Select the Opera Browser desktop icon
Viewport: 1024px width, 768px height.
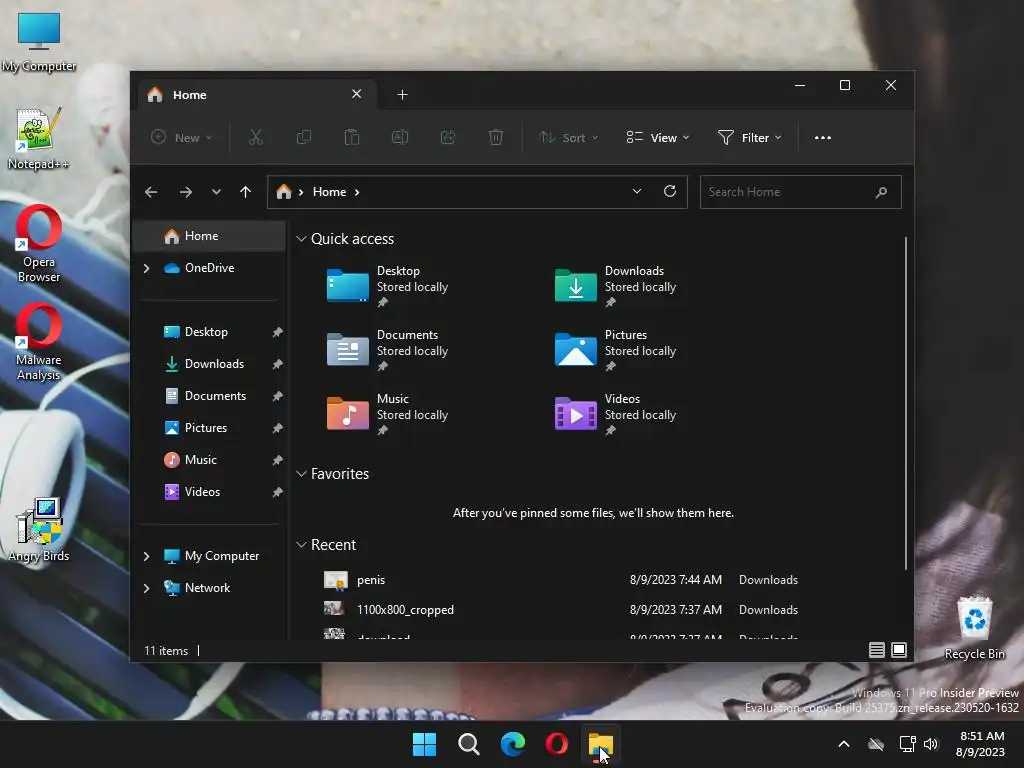pos(39,244)
